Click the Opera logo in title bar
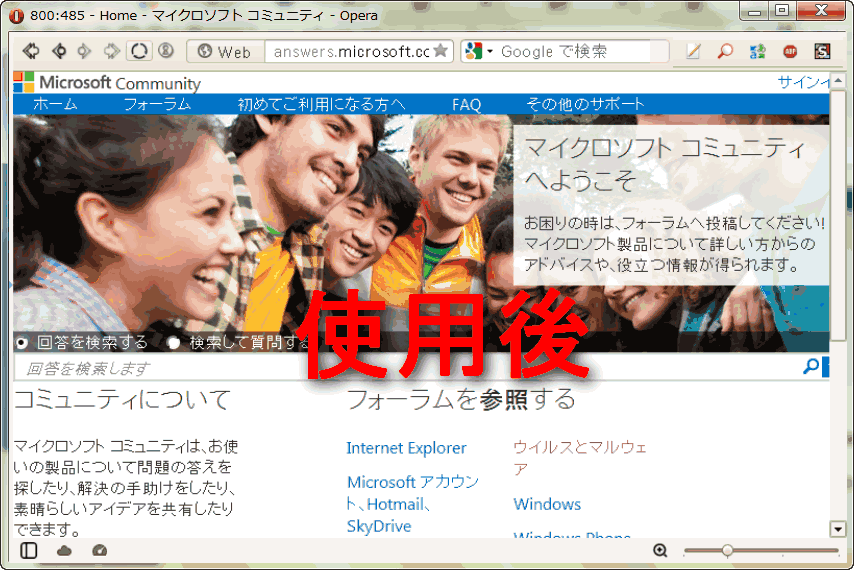Image resolution: width=854 pixels, height=570 pixels. point(16,16)
